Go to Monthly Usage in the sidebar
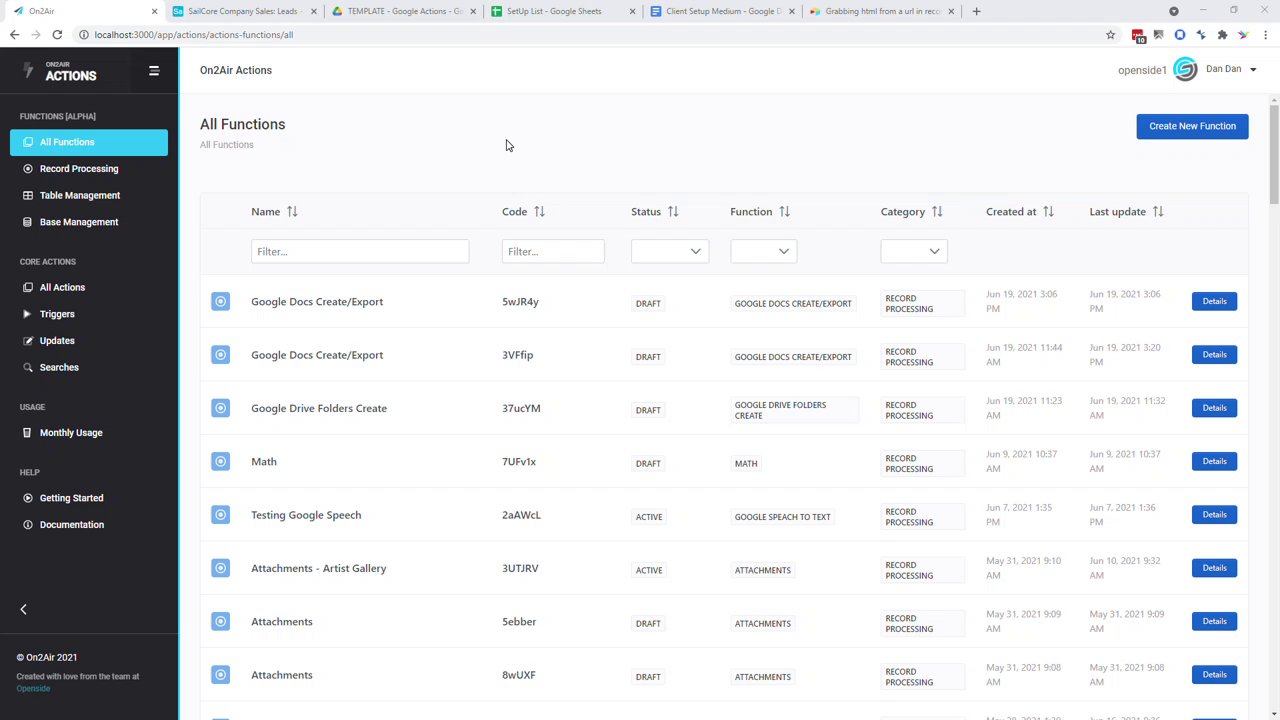Viewport: 1280px width, 720px height. (x=71, y=433)
